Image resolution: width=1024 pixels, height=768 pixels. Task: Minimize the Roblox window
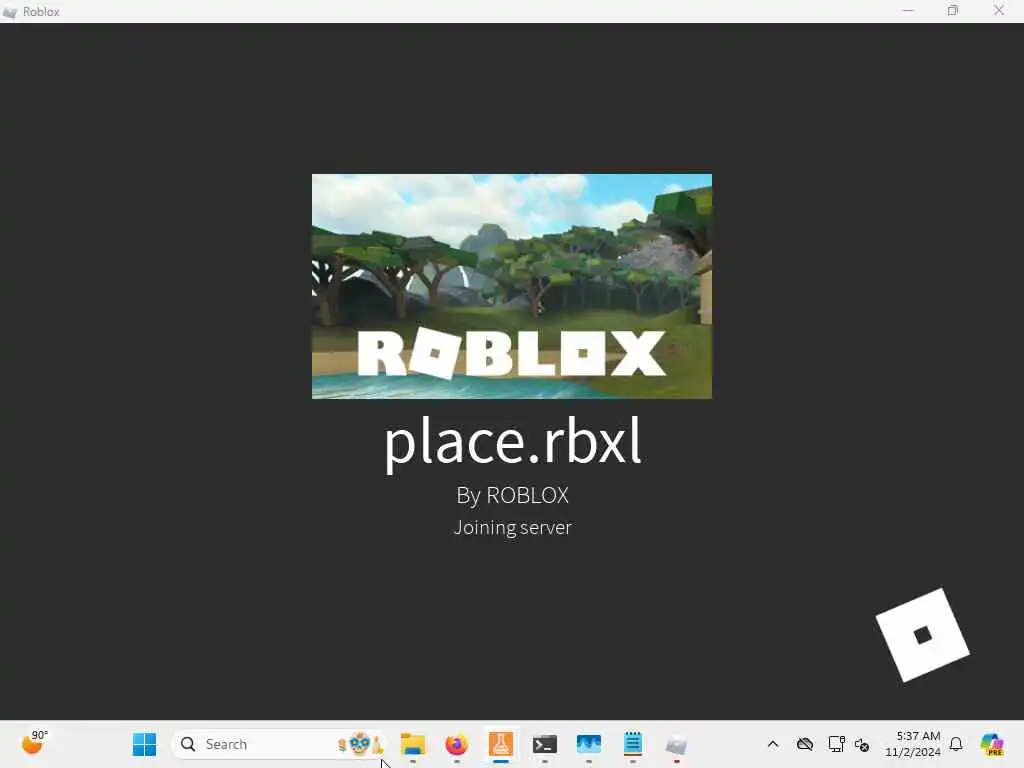[x=908, y=11]
